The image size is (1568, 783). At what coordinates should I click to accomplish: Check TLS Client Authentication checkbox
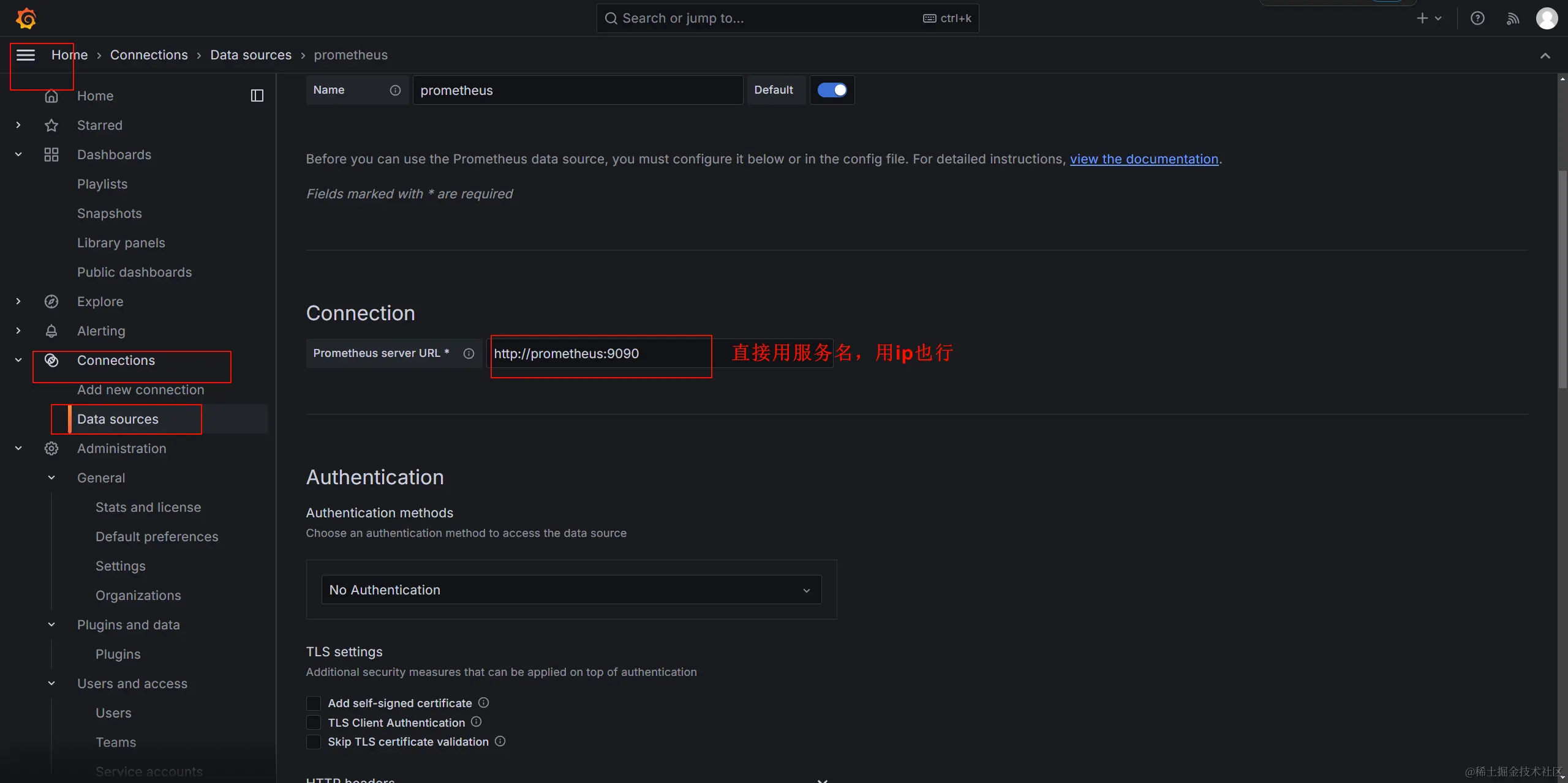(x=314, y=722)
